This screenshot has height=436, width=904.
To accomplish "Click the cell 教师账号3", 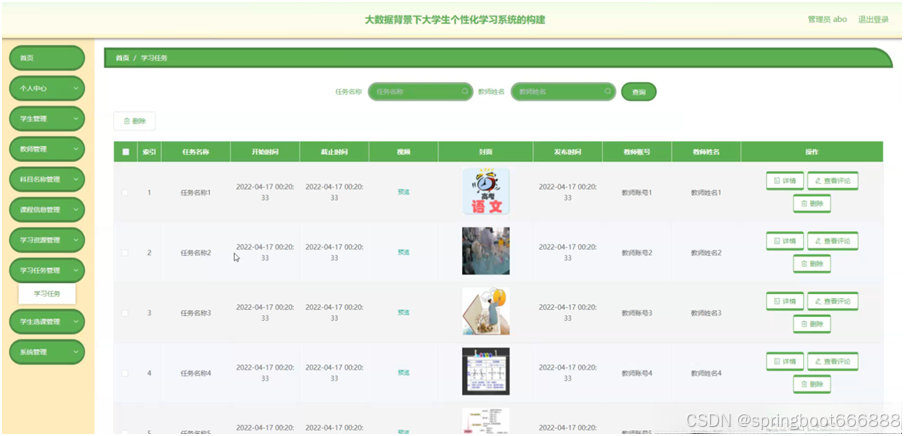I will (x=637, y=313).
